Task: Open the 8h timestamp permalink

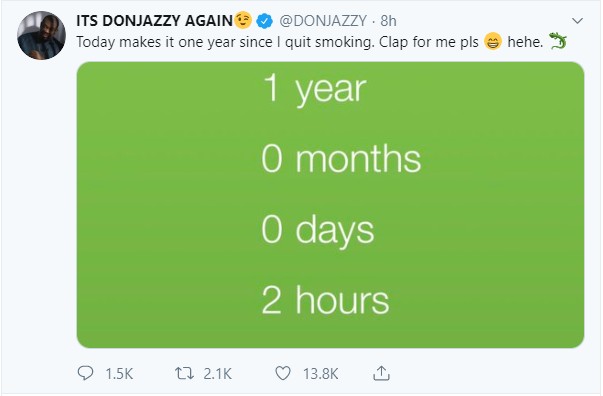Action: pos(388,21)
